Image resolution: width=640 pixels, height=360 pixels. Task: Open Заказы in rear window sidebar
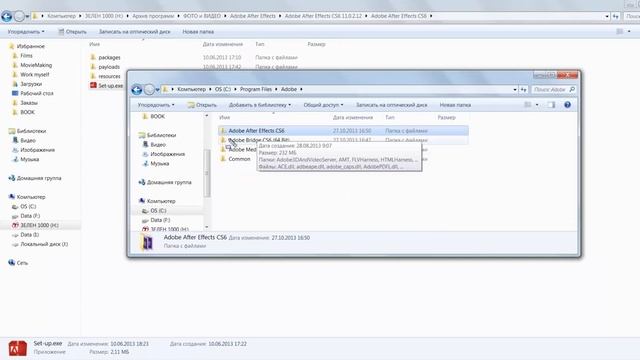(29, 103)
